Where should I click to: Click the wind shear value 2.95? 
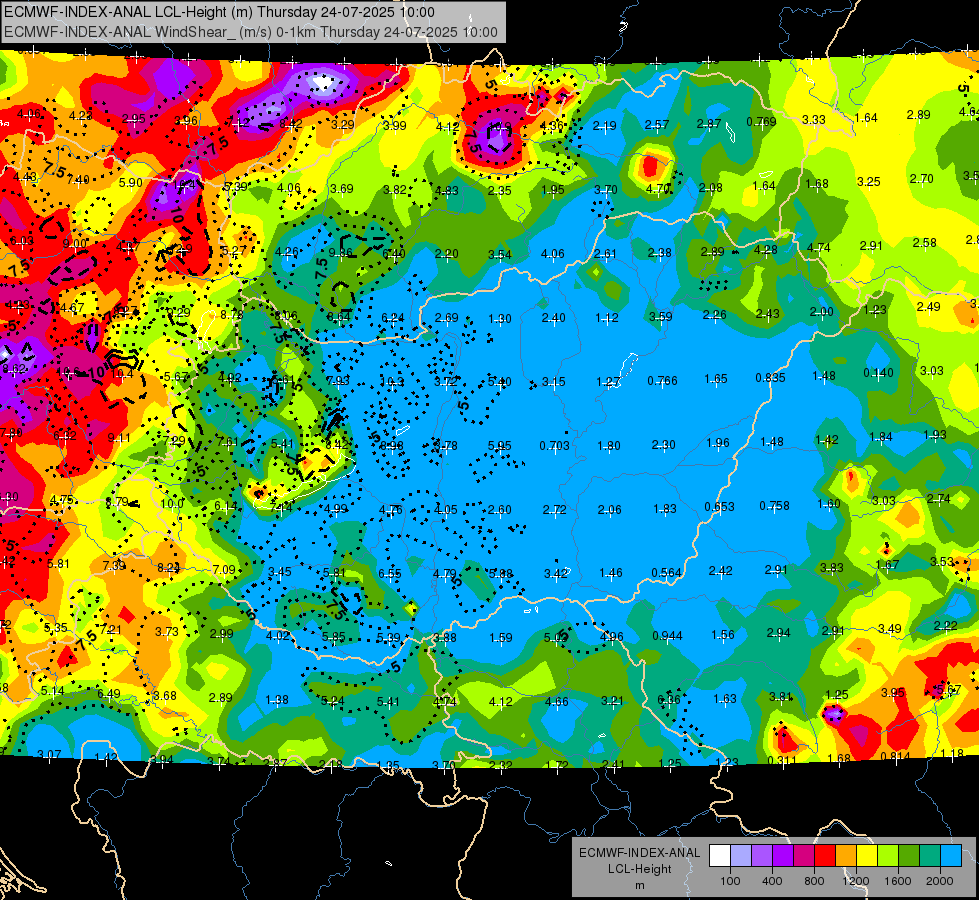click(x=133, y=119)
